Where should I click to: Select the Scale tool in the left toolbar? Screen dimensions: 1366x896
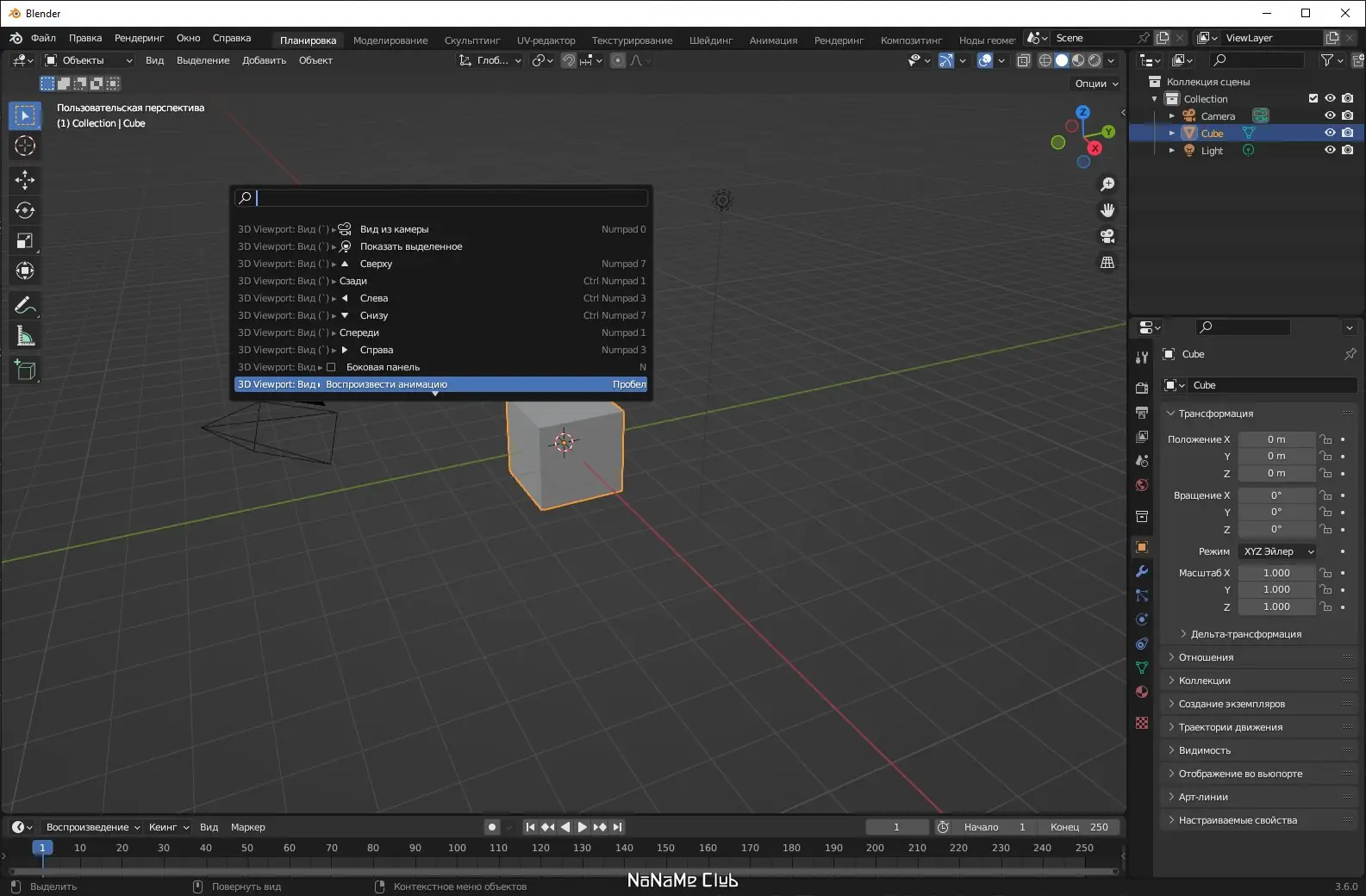coord(25,241)
